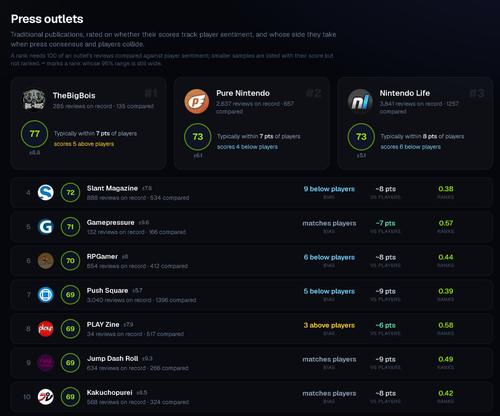
Task: Click the Gamepressure score circle 71
Action: pos(70,227)
